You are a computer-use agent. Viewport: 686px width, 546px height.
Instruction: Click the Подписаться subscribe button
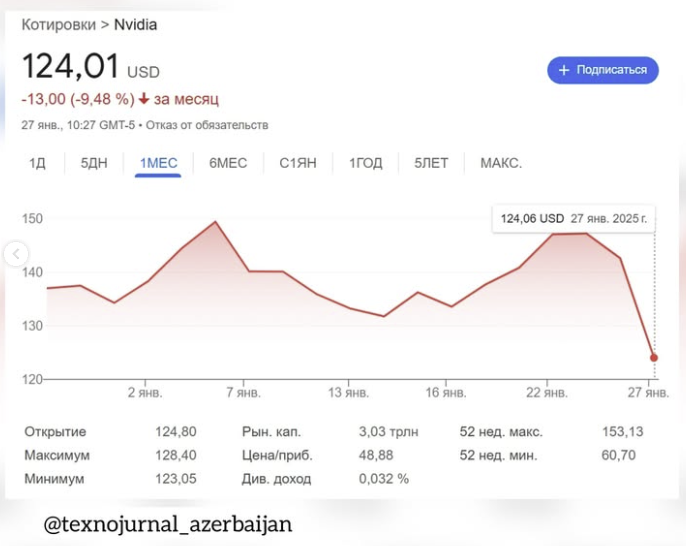(603, 70)
